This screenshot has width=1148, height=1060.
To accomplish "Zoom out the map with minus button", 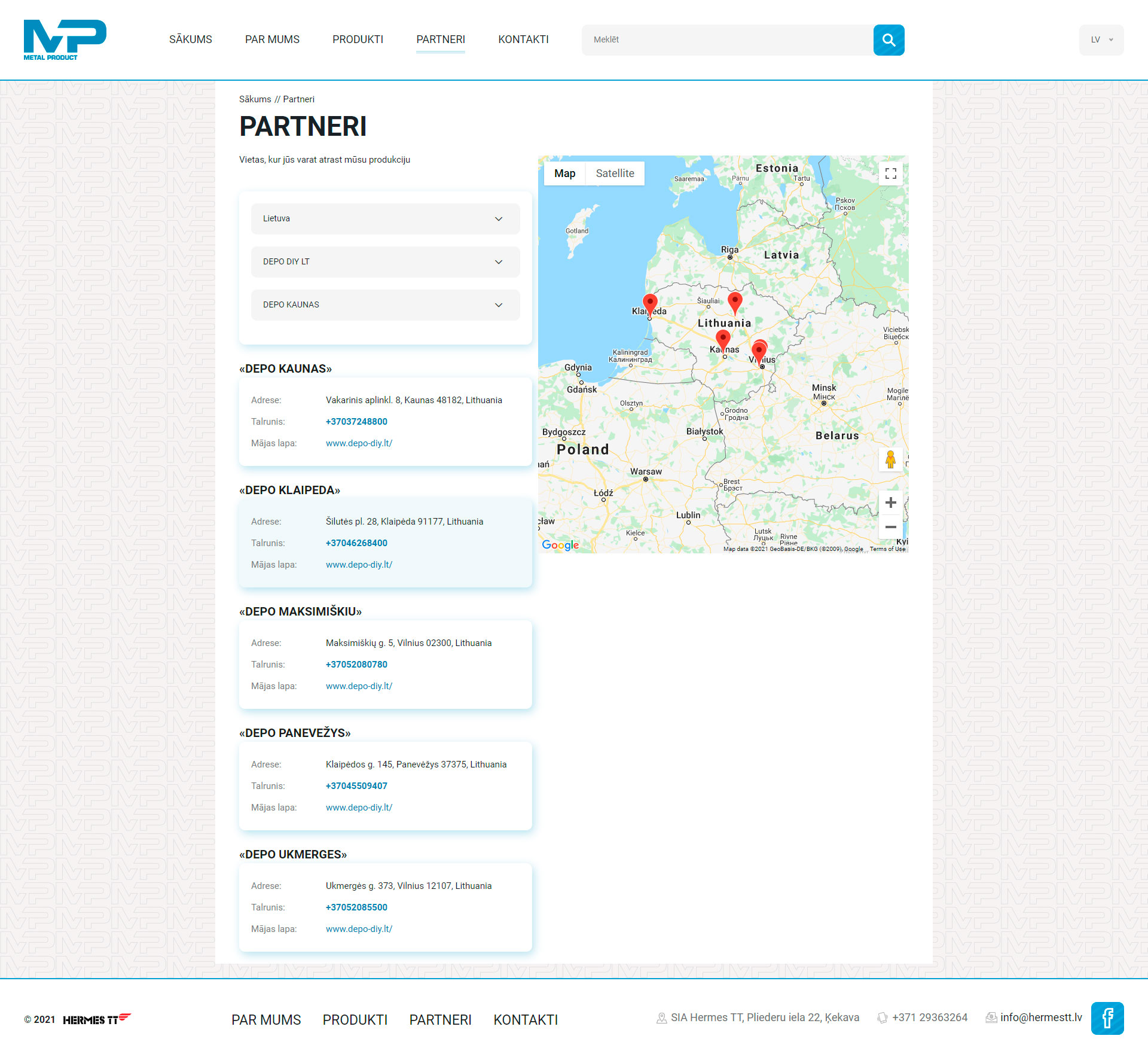I will coord(890,527).
